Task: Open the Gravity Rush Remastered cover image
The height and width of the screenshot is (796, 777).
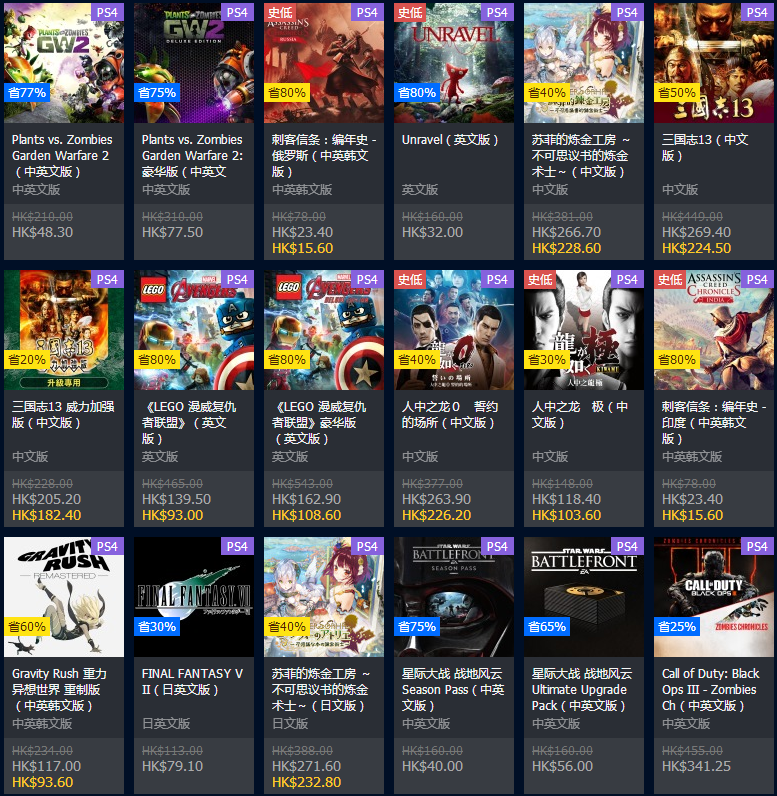Action: 64,597
